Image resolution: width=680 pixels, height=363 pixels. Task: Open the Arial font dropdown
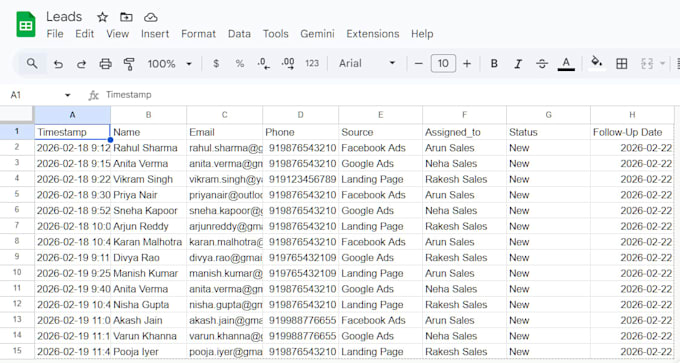[x=367, y=64]
